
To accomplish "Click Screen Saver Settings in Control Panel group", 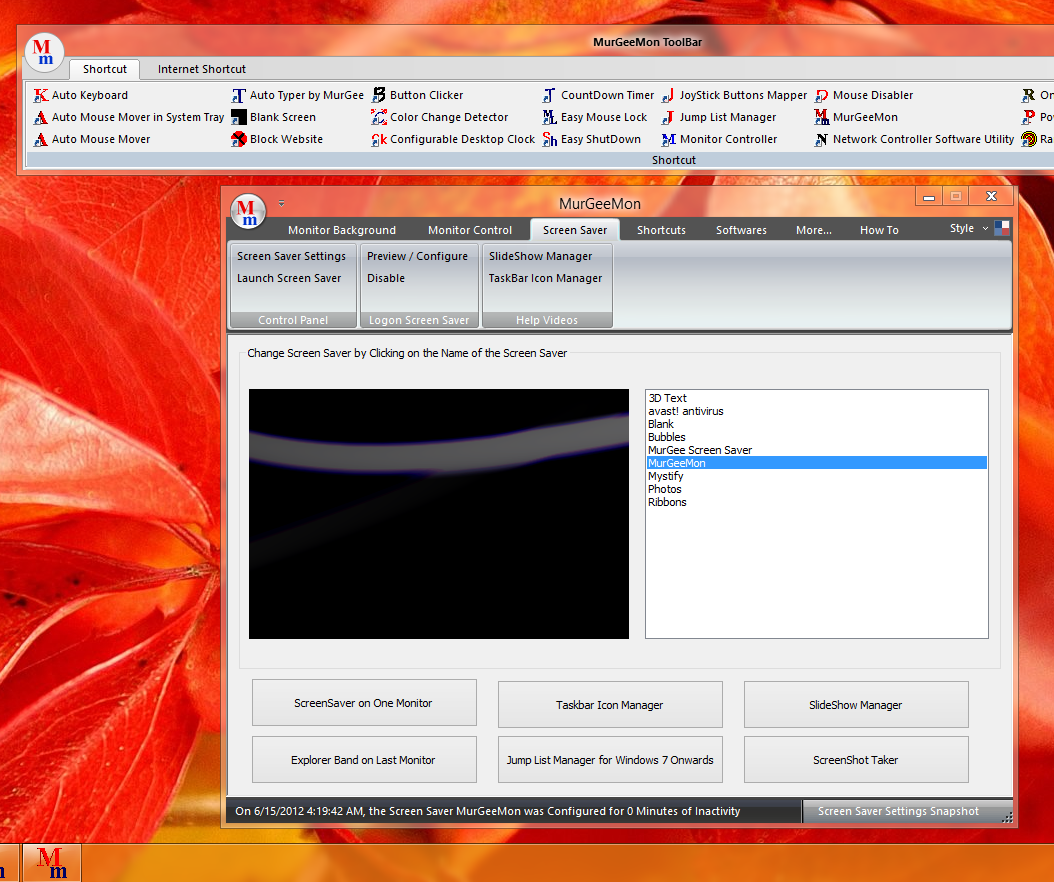I will [x=291, y=256].
